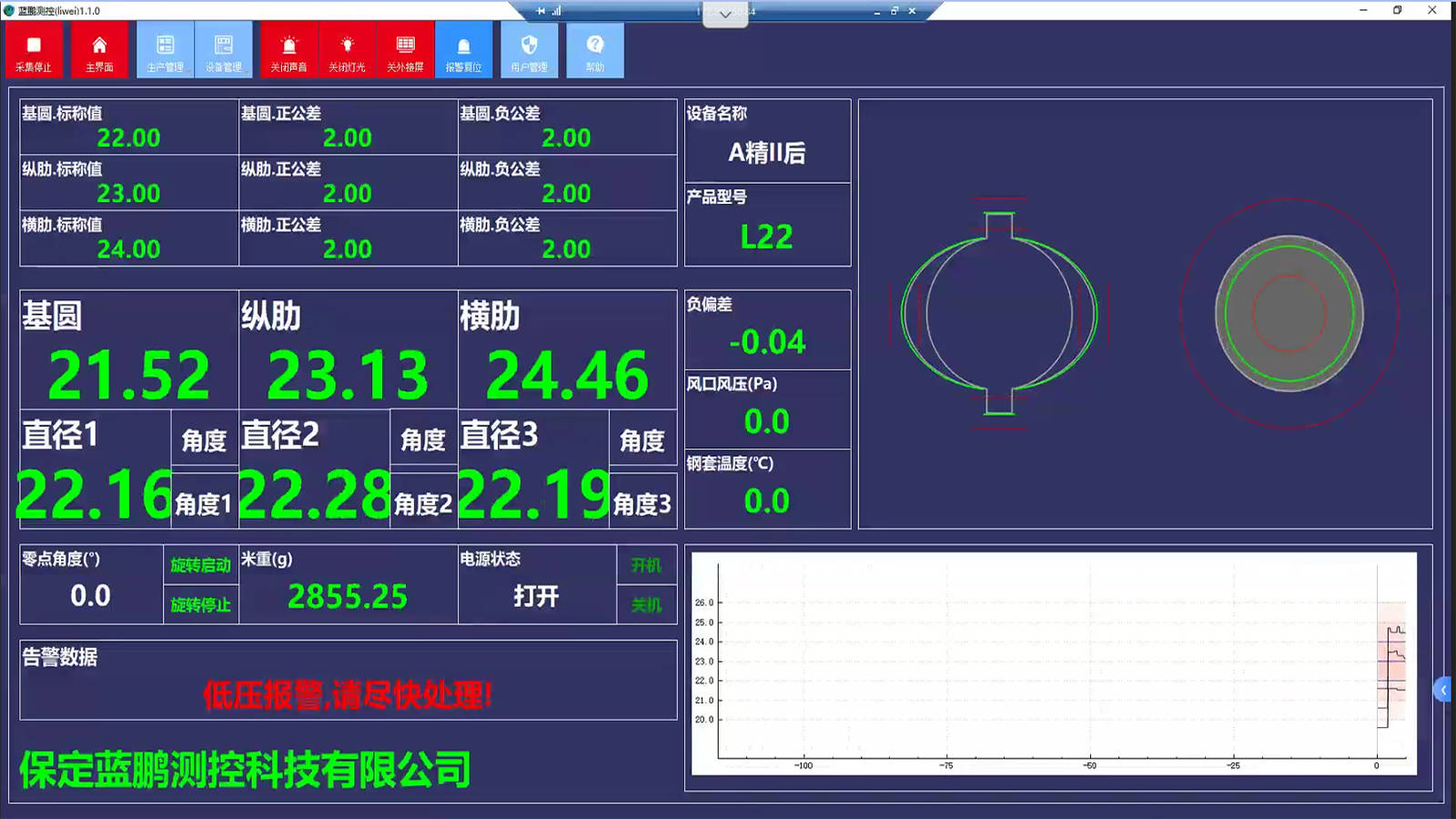
Task: Expand the top-center pull-down chevron tab
Action: pyautogui.click(x=725, y=15)
